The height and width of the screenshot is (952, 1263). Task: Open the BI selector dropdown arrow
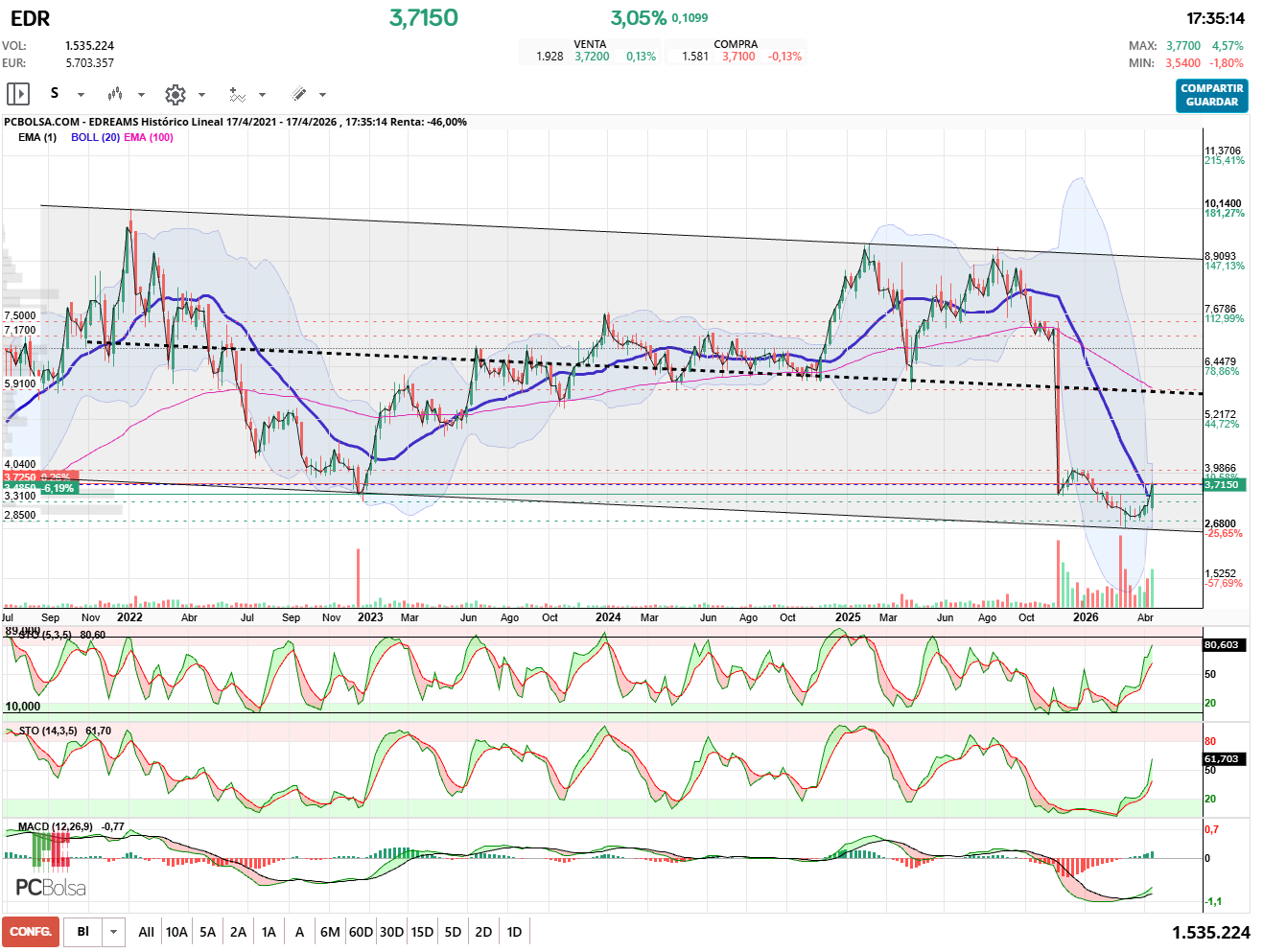pos(114,932)
